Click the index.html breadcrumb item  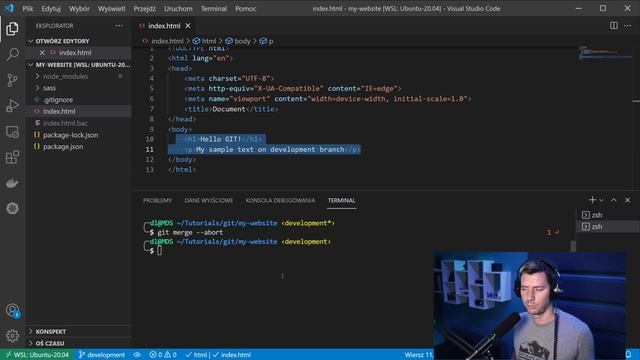[x=163, y=41]
